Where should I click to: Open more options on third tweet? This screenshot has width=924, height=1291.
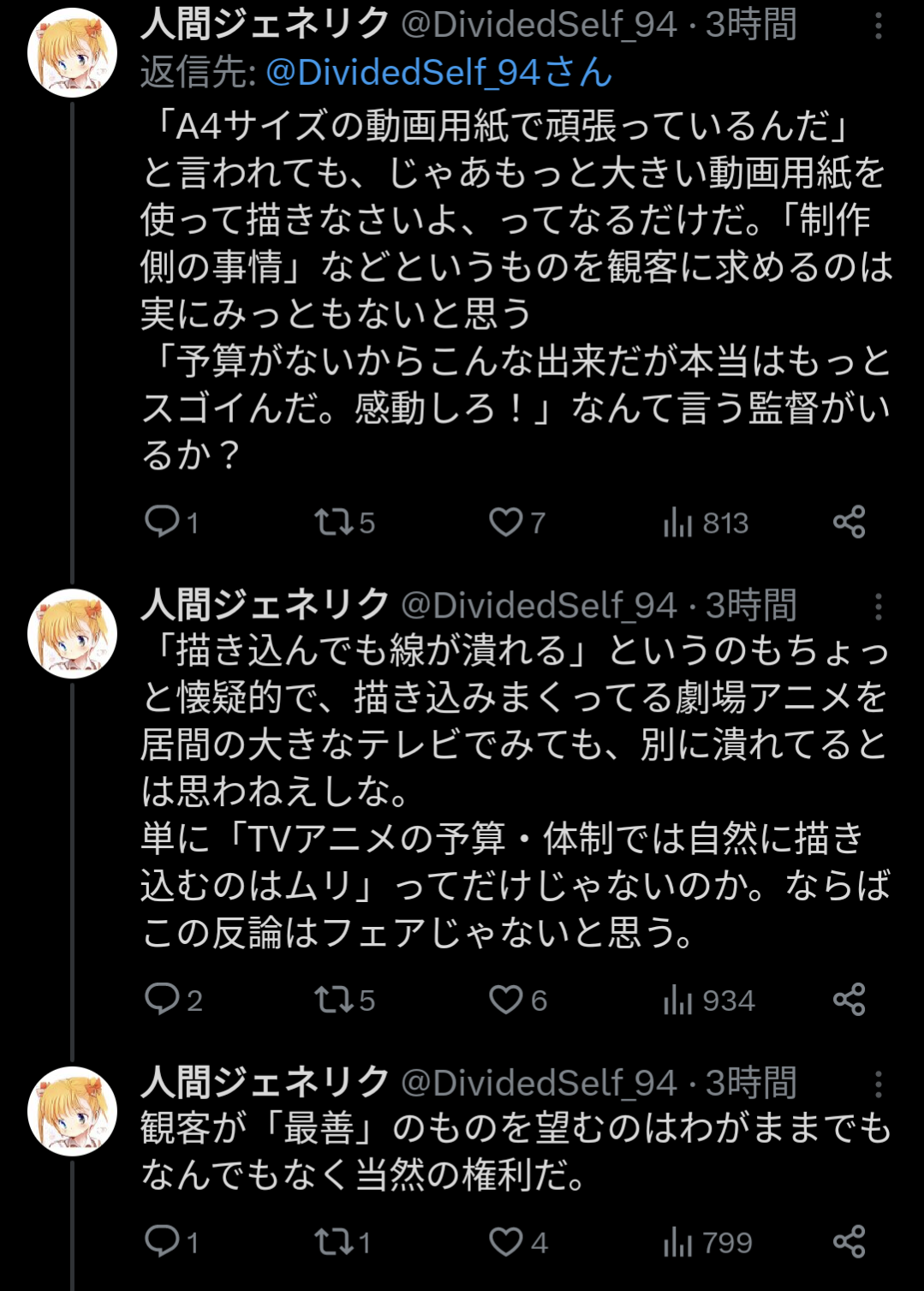878,1085
